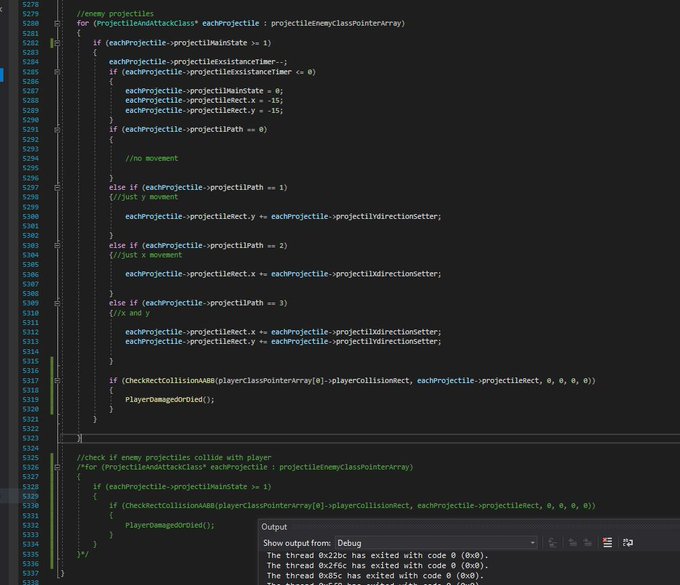Collapse the for loop at line 5280

[57, 23]
